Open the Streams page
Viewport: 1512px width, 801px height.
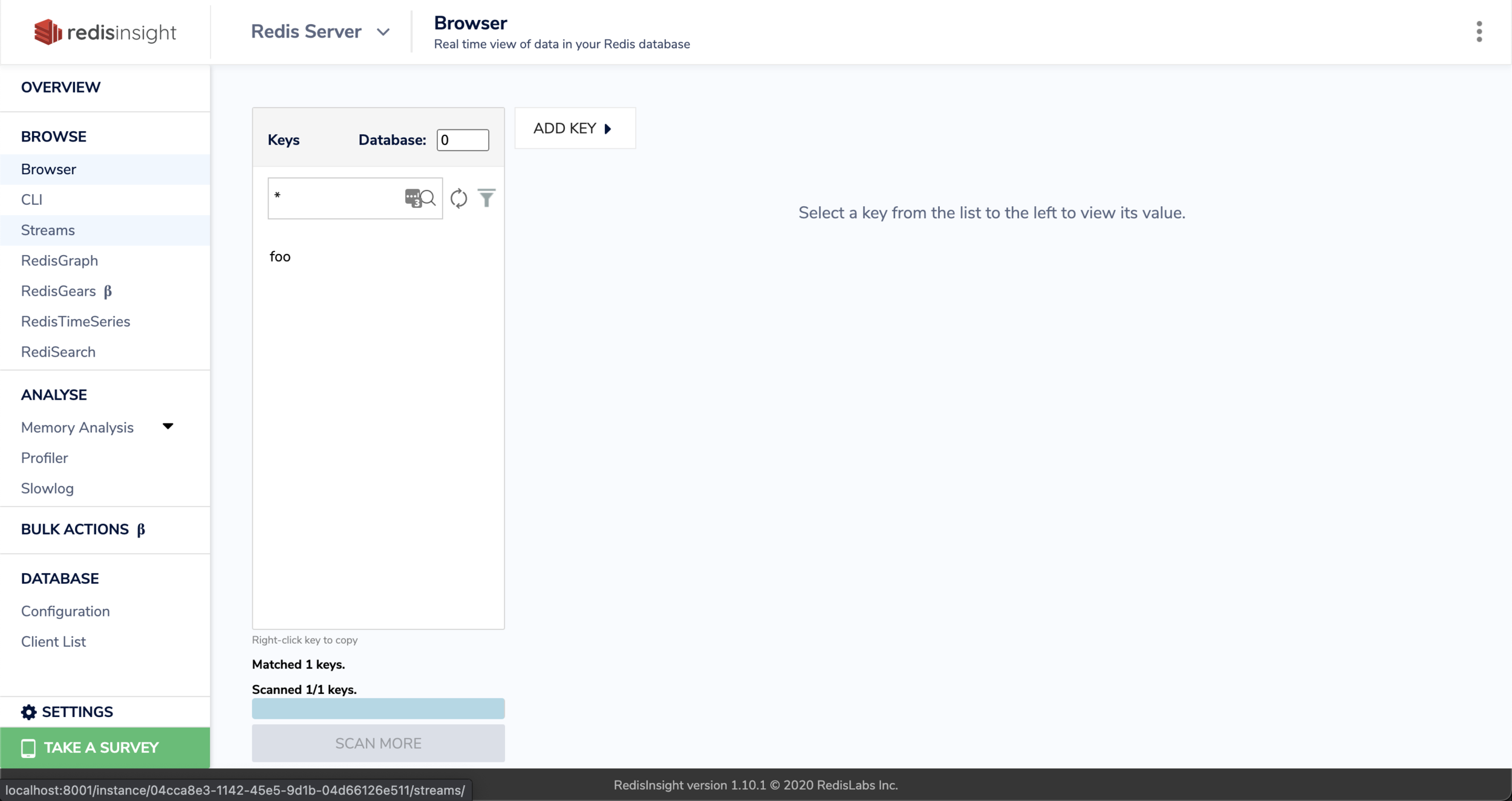48,230
